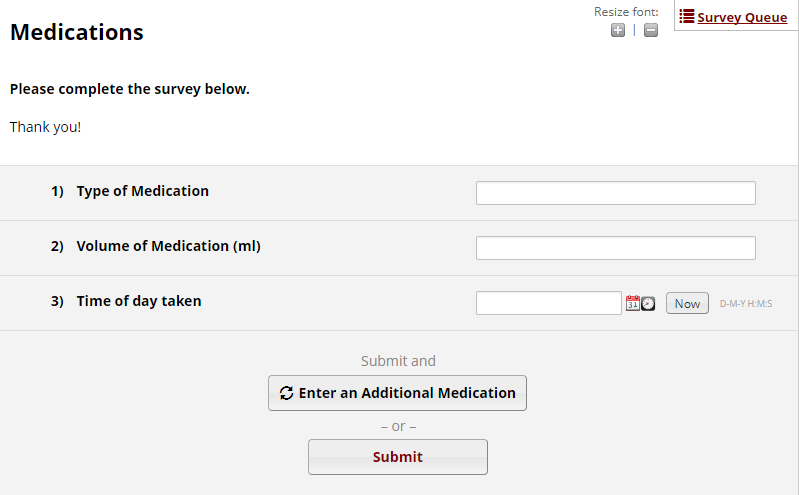Click the D-M-Y H:M:S format hint
This screenshot has height=495, width=799.
pos(745,304)
